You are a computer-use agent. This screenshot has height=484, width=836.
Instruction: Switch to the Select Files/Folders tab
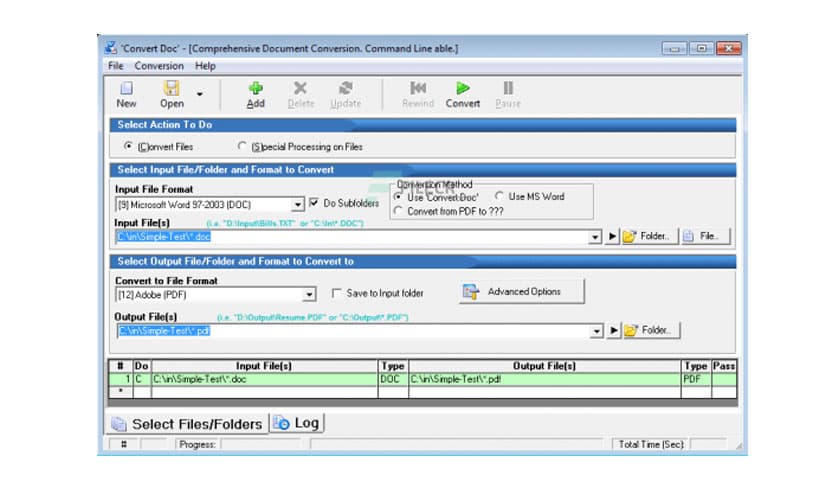(x=187, y=424)
